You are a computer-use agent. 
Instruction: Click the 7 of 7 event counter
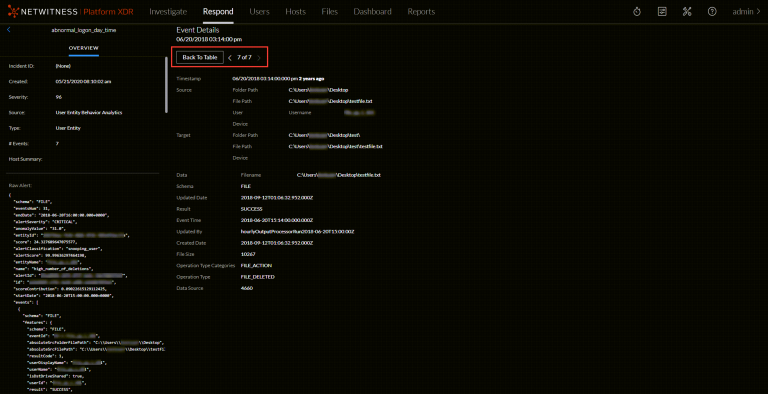coord(244,57)
